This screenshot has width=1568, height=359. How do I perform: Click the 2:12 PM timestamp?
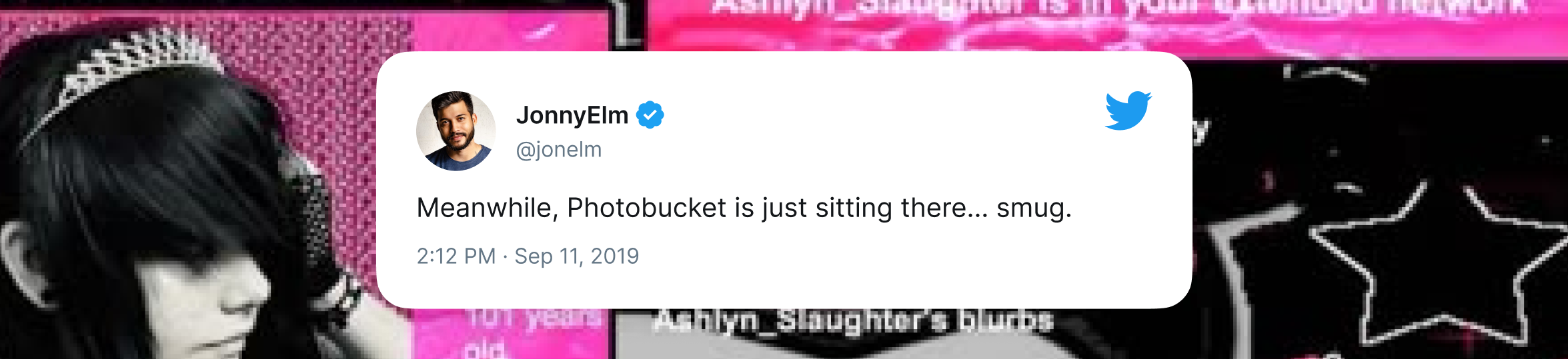pyautogui.click(x=456, y=256)
